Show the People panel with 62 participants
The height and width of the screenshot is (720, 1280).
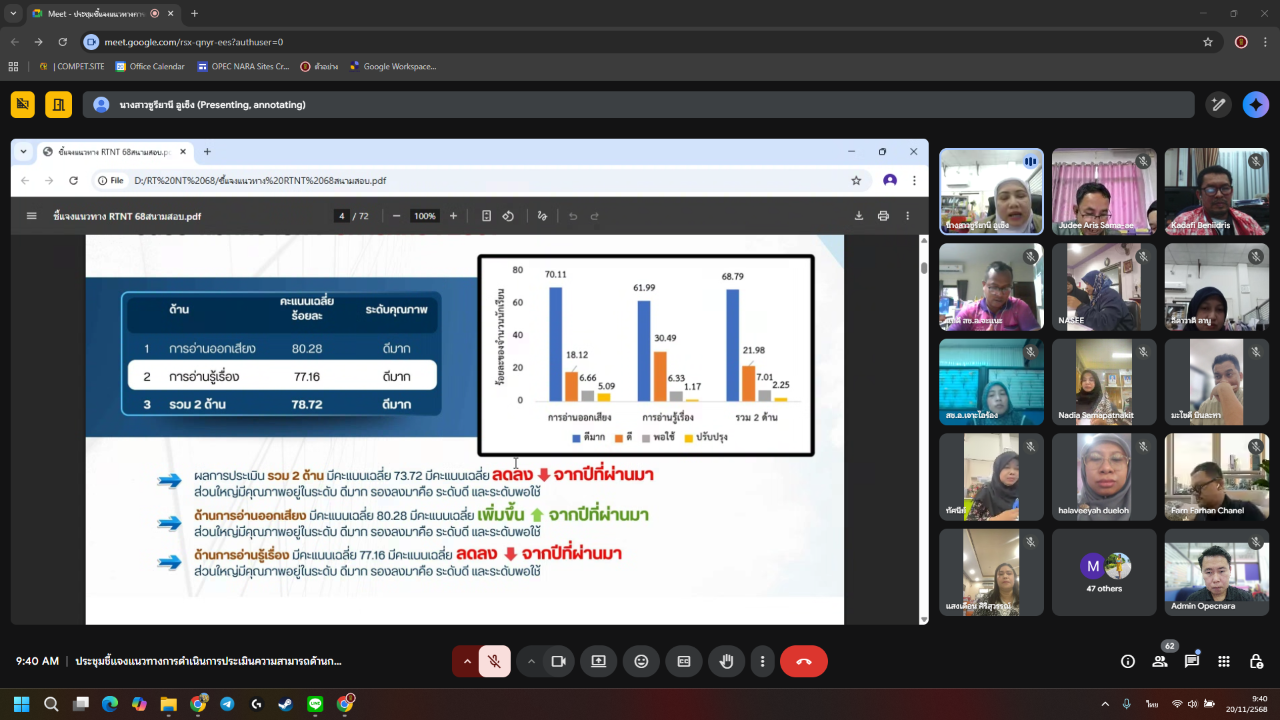pyautogui.click(x=1160, y=661)
